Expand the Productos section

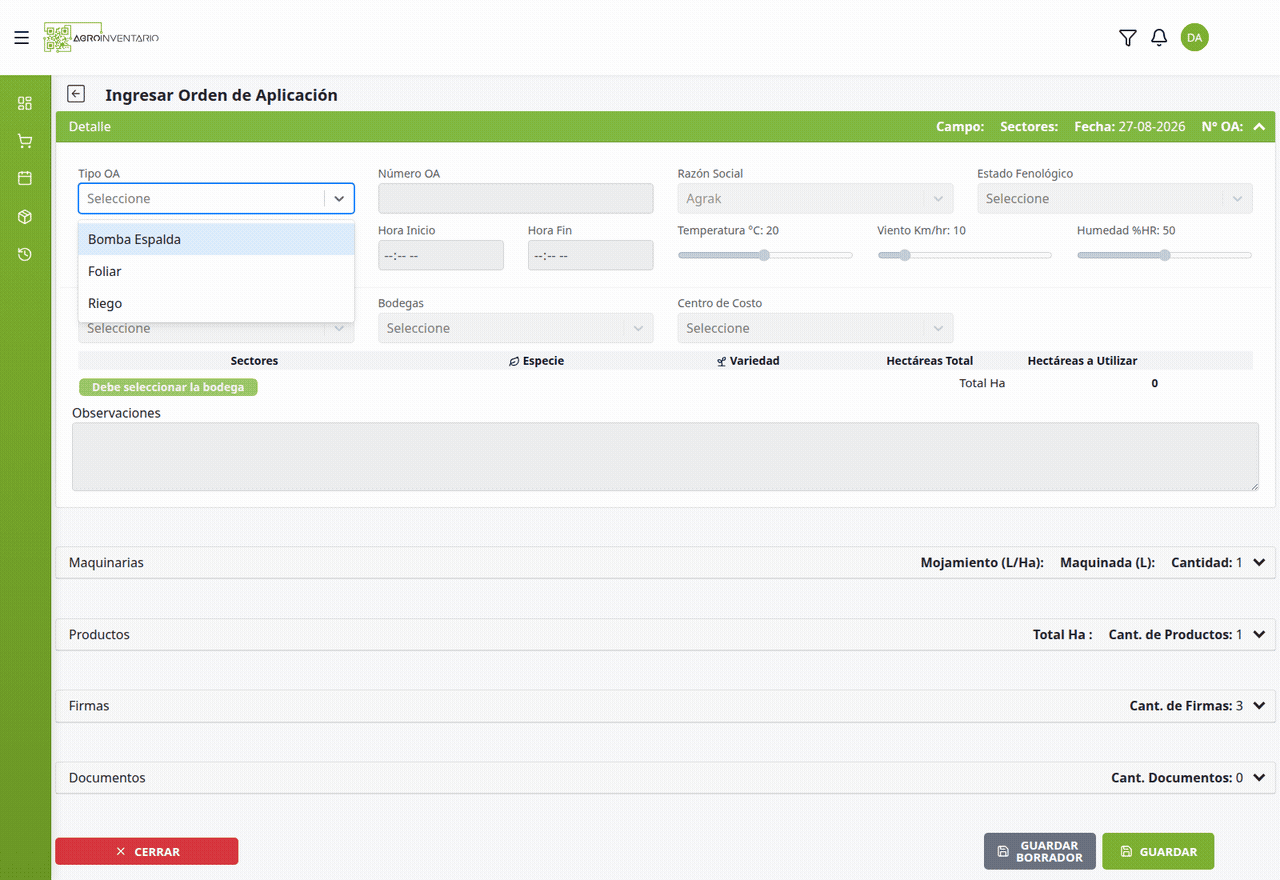click(x=665, y=635)
